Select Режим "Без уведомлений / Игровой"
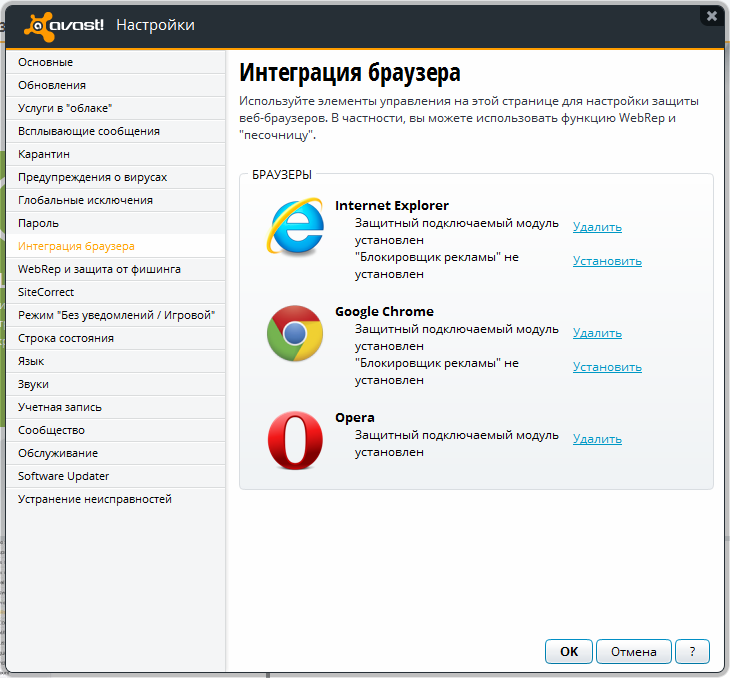This screenshot has width=730, height=678. point(116,315)
